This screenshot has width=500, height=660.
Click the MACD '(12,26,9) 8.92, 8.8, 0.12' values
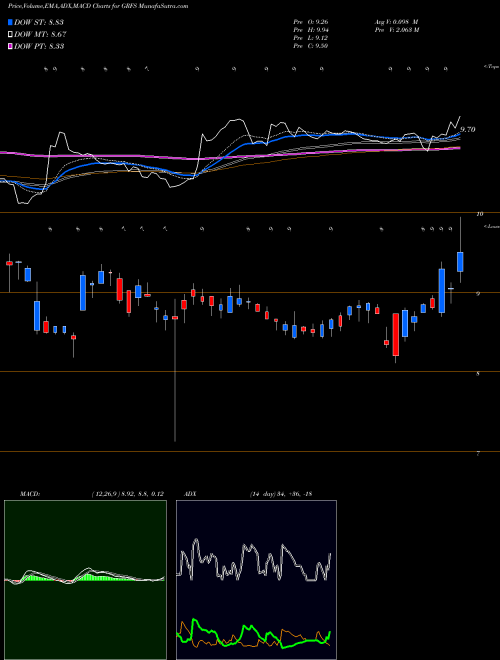click(x=127, y=494)
